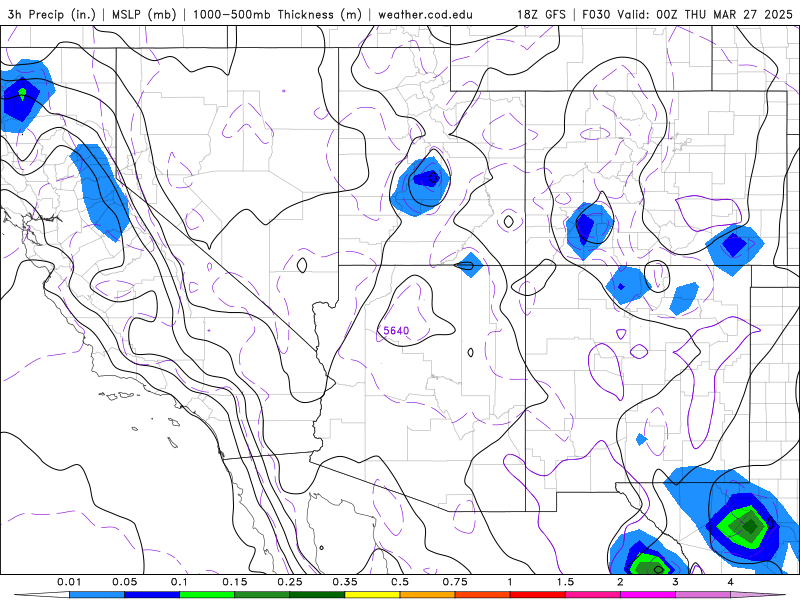800x600 pixels.
Task: Click the 0.1 legend value
Action: tap(179, 582)
